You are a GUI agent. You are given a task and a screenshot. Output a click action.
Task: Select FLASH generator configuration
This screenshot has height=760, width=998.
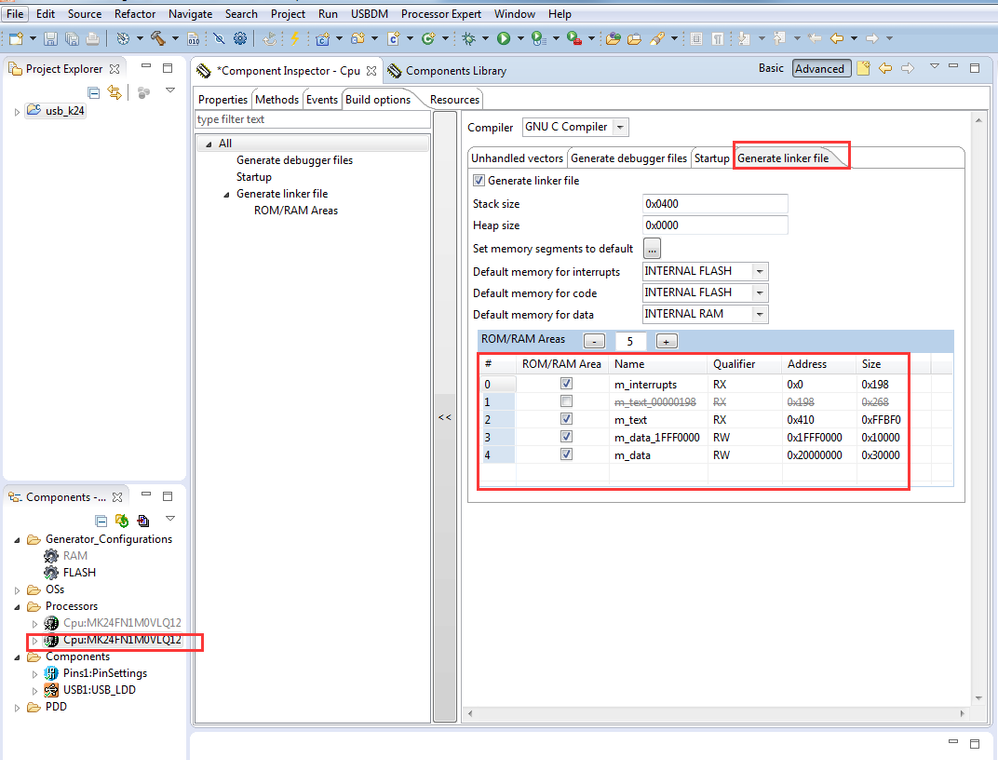pyautogui.click(x=79, y=573)
